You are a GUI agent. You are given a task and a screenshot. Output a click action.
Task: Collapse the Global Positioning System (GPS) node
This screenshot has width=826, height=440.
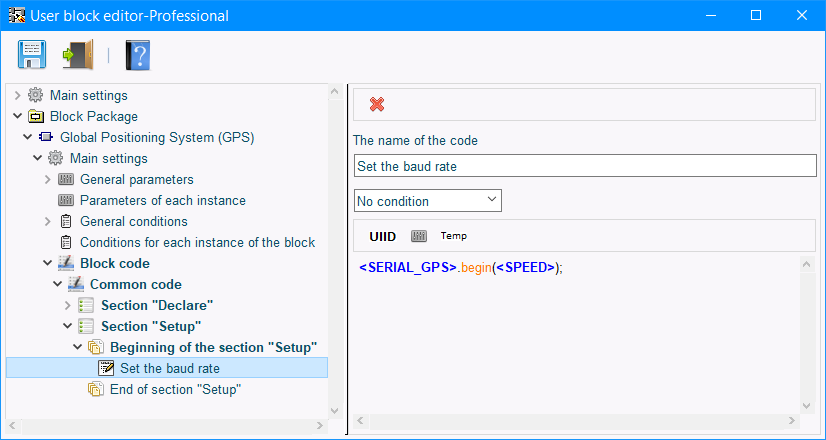click(27, 138)
